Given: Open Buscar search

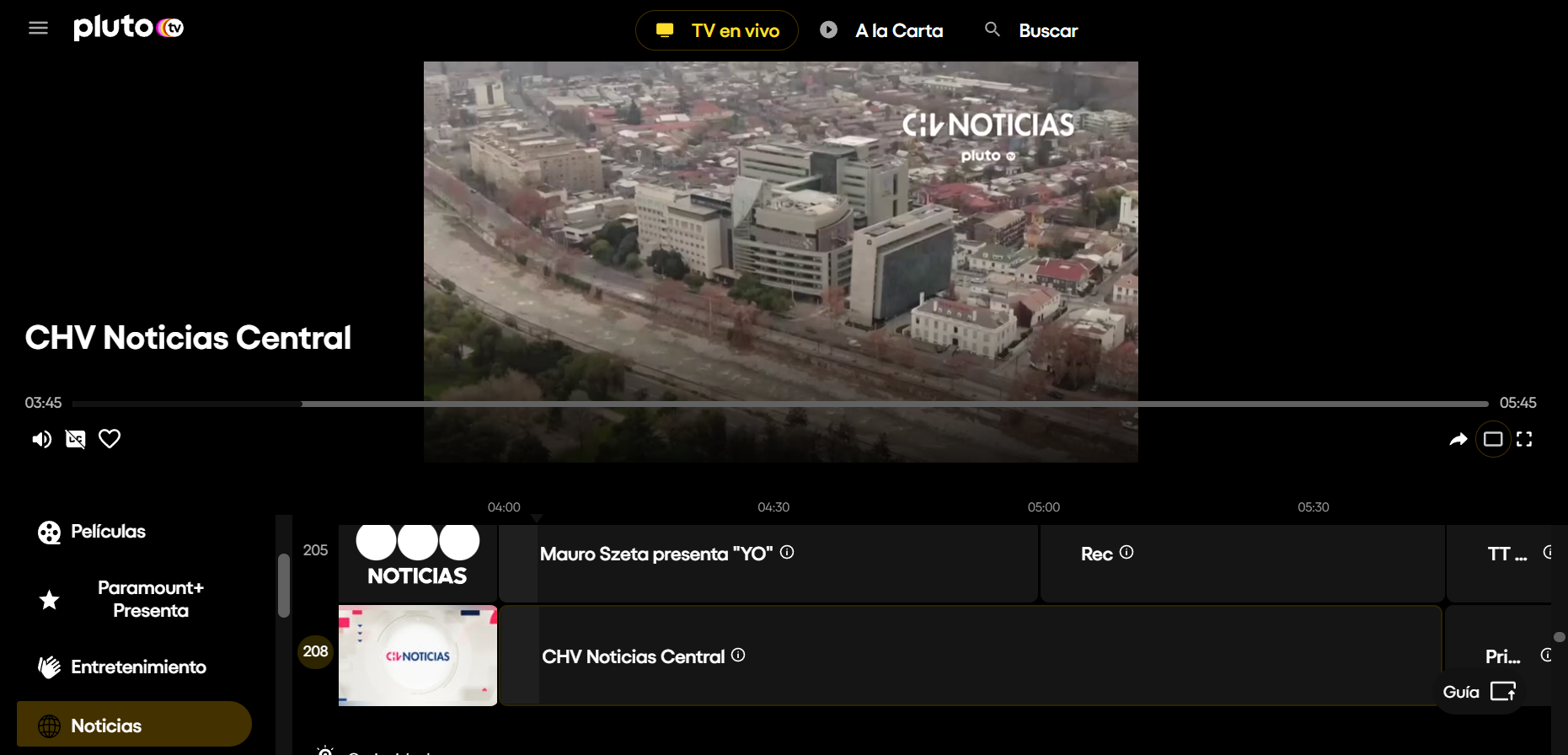Looking at the screenshot, I should pos(1031,30).
